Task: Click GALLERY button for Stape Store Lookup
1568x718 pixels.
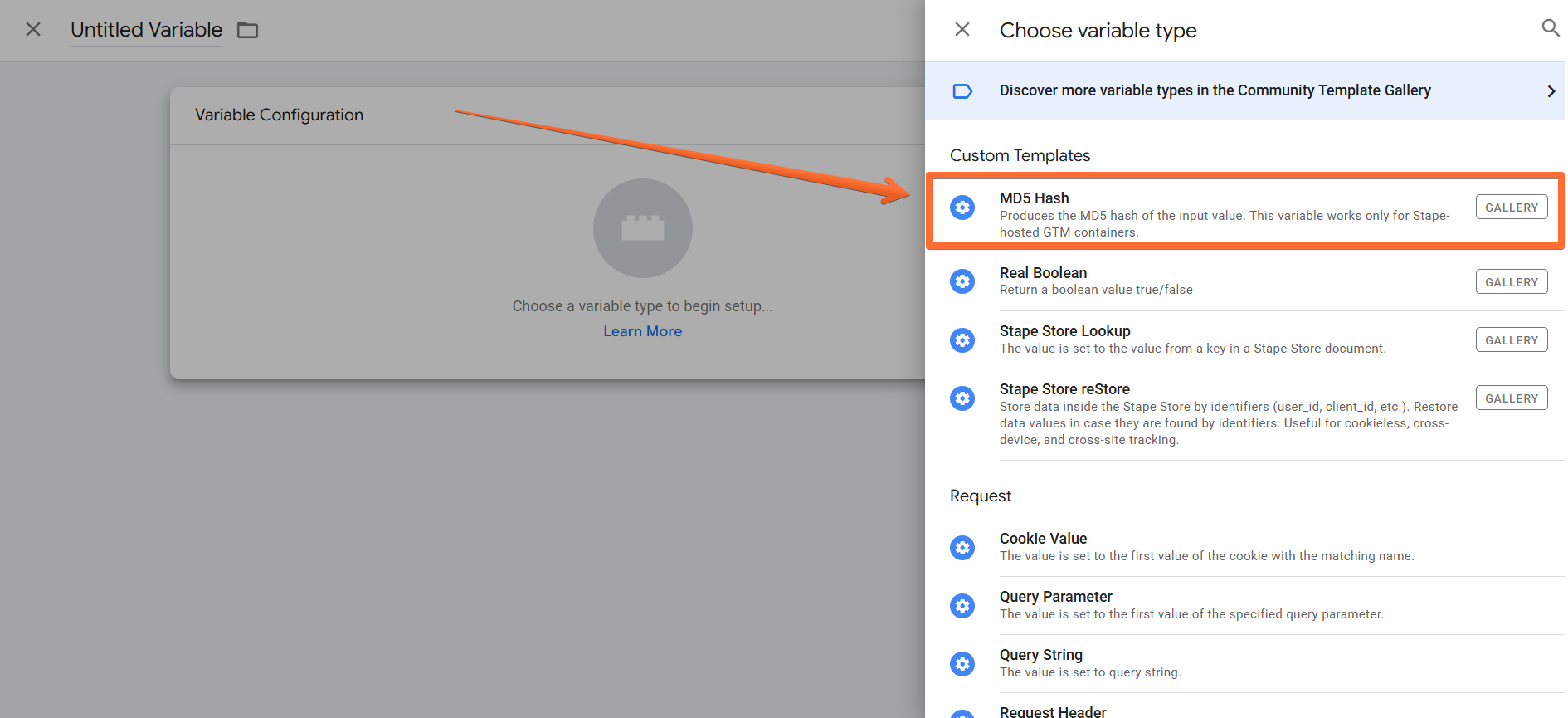Action: 1512,340
